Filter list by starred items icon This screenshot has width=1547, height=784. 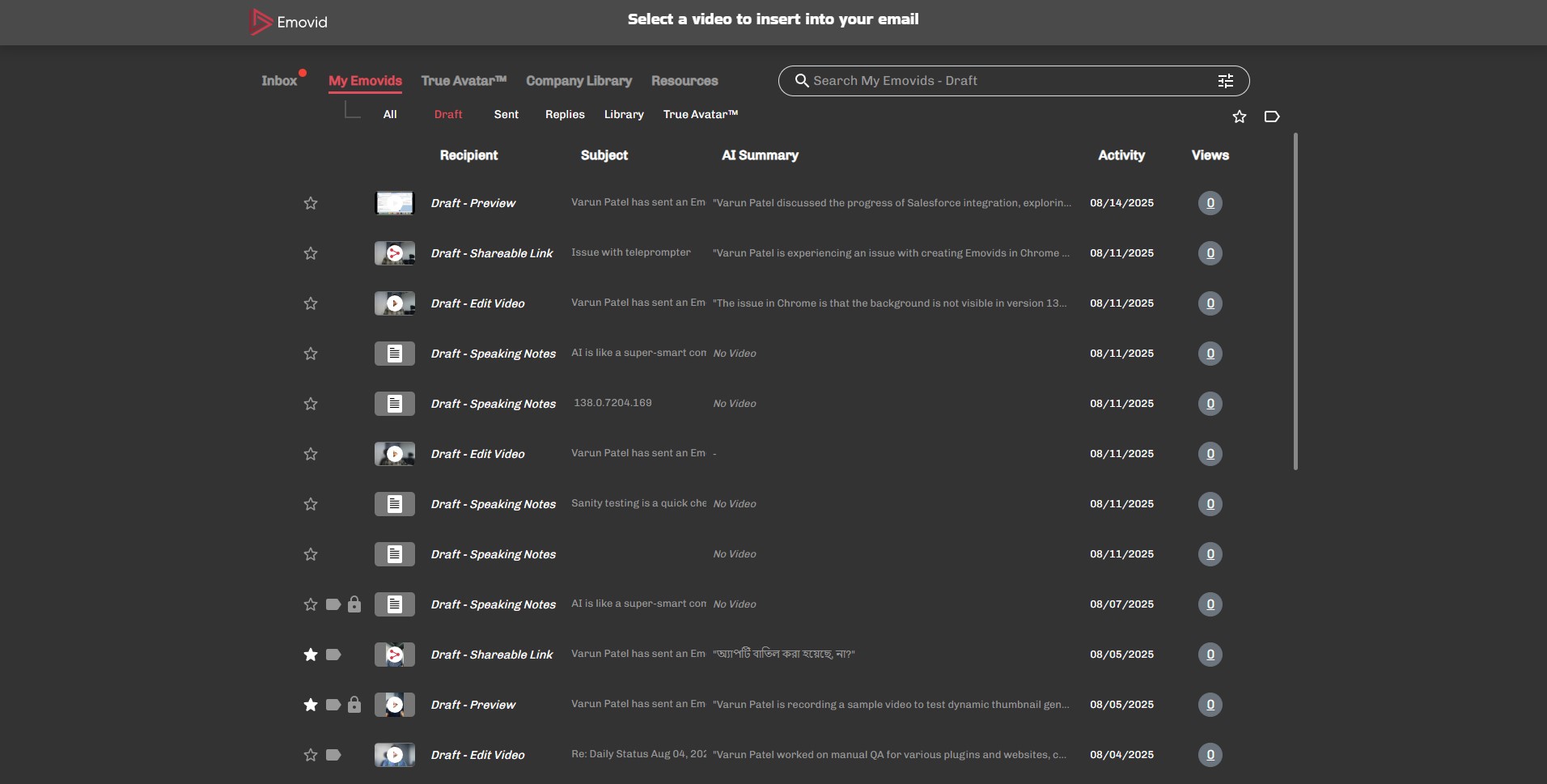[1239, 117]
